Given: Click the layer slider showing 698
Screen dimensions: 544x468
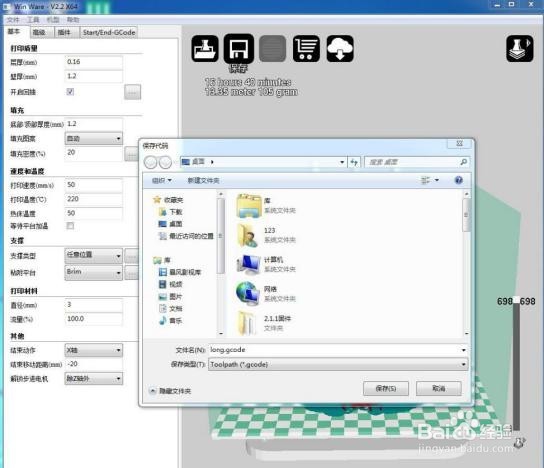Looking at the screenshot, I should [x=516, y=364].
